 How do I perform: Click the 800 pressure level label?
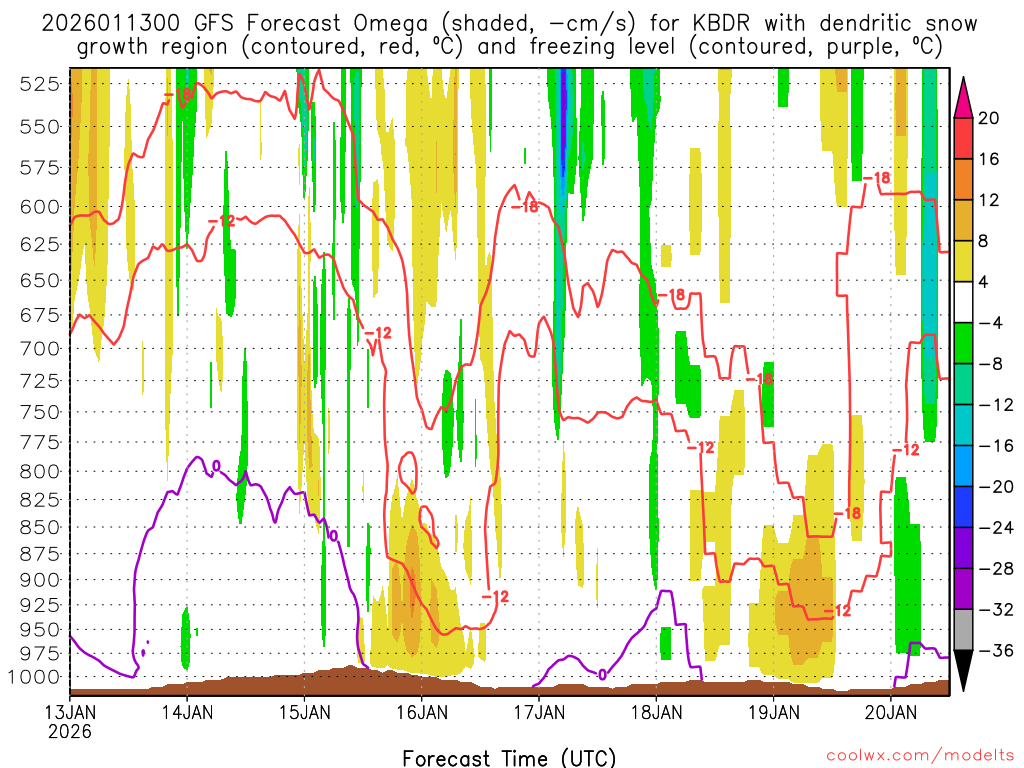39,471
